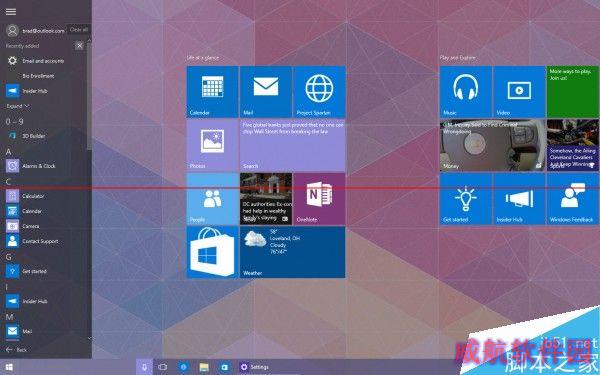The width and height of the screenshot is (600, 375).
Task: Launch the Project Spartan browser tile
Action: (x=319, y=91)
